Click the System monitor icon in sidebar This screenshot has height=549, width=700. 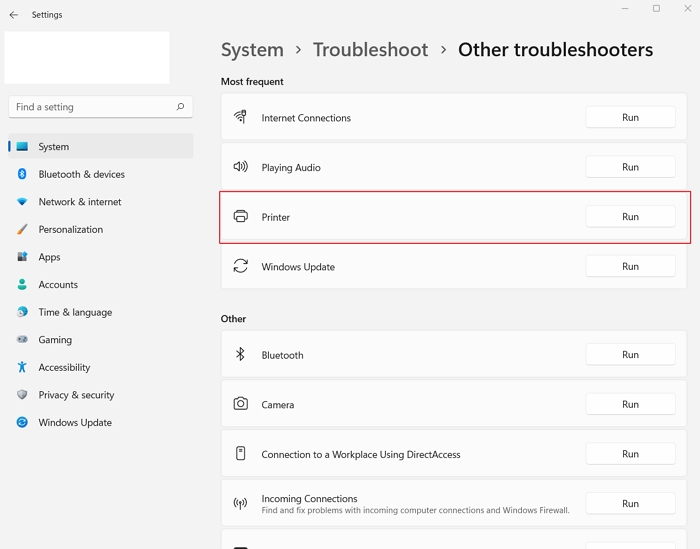point(22,146)
